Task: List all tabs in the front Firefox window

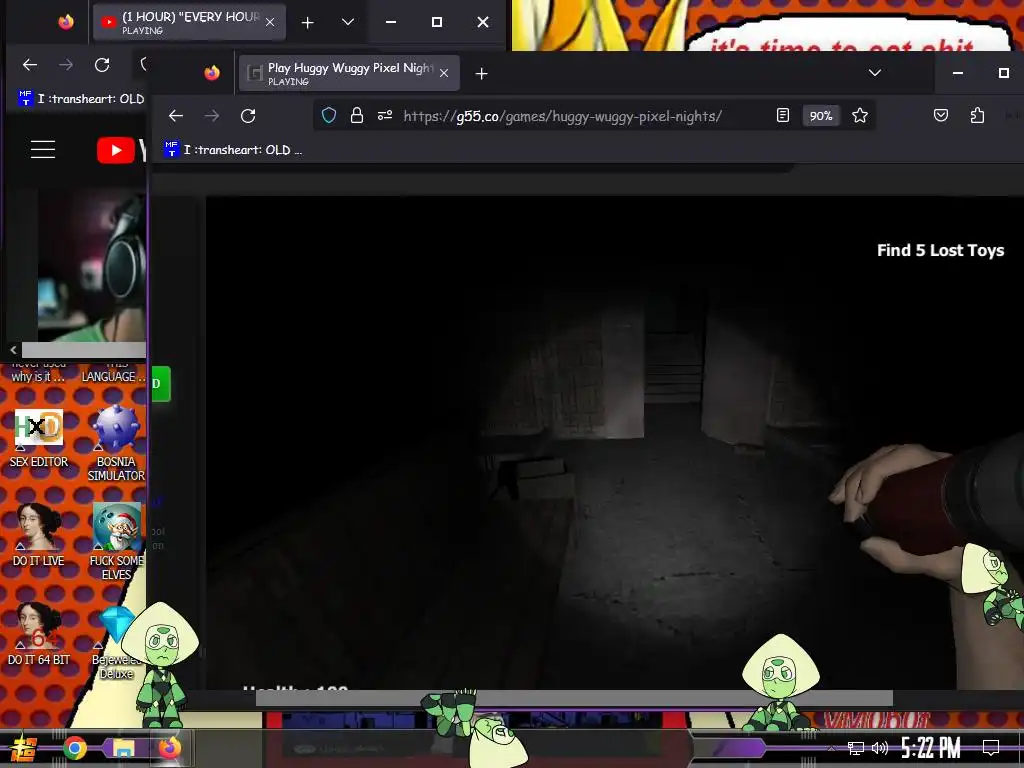Action: click(874, 73)
